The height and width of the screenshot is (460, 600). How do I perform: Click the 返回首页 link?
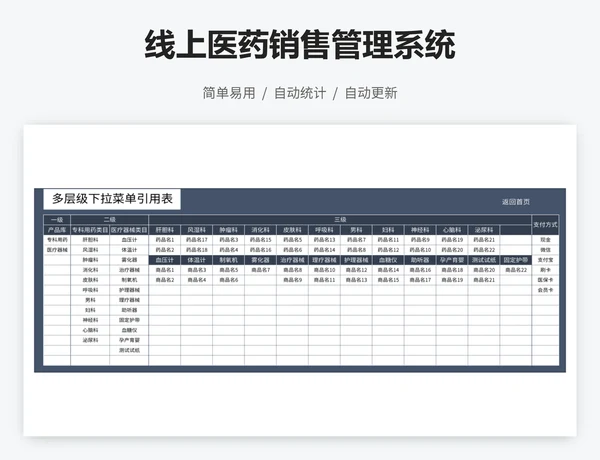pos(515,202)
